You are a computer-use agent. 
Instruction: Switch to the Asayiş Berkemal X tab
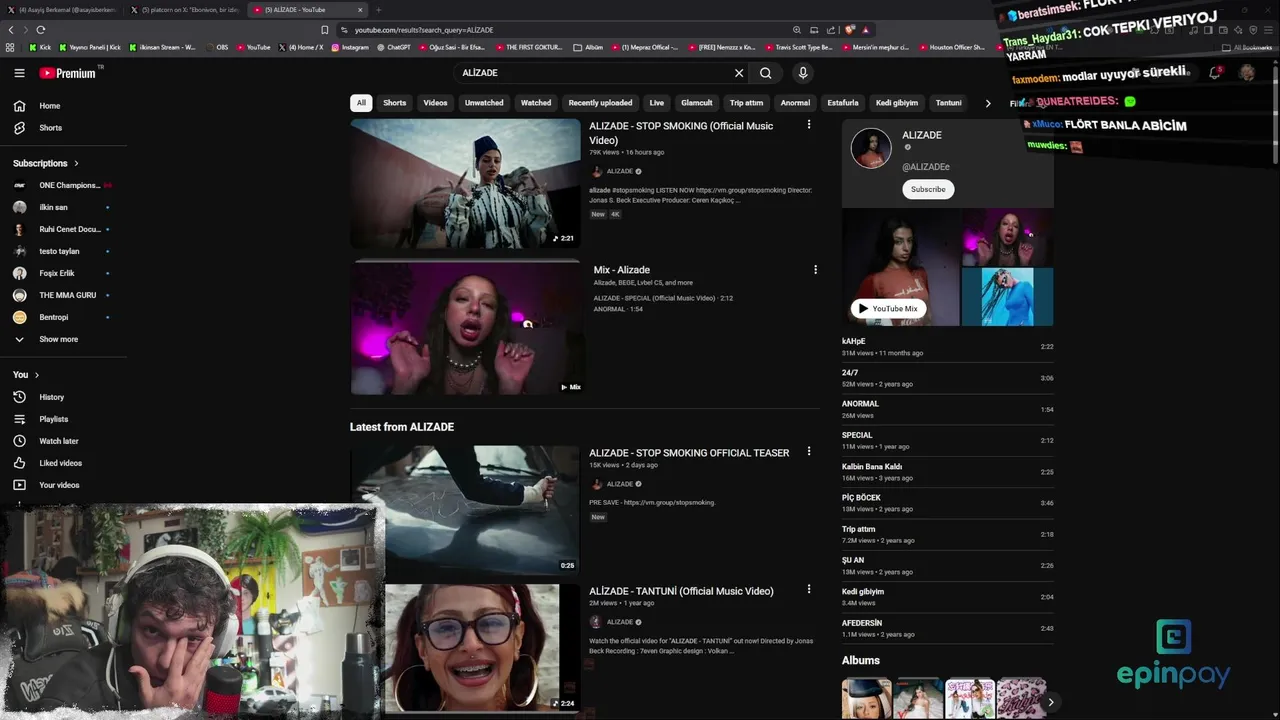point(62,10)
